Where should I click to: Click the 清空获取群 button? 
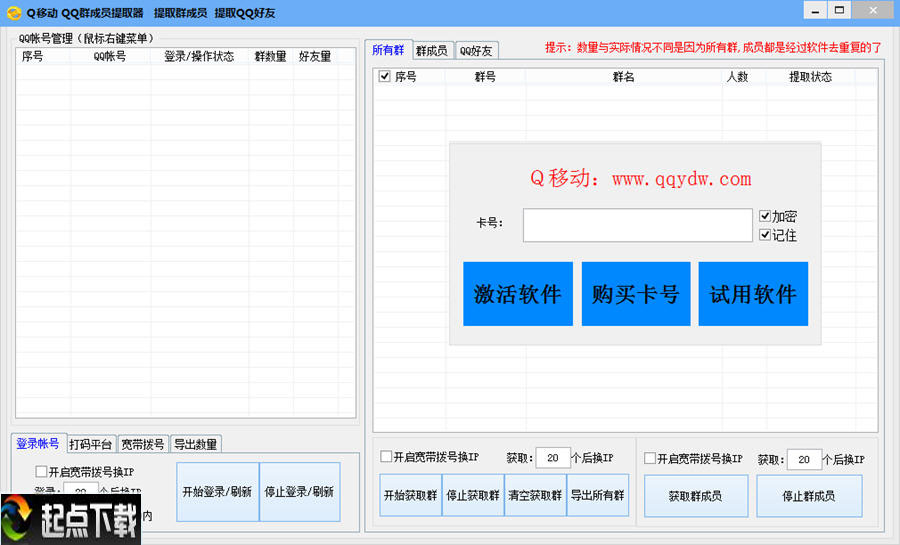point(535,495)
